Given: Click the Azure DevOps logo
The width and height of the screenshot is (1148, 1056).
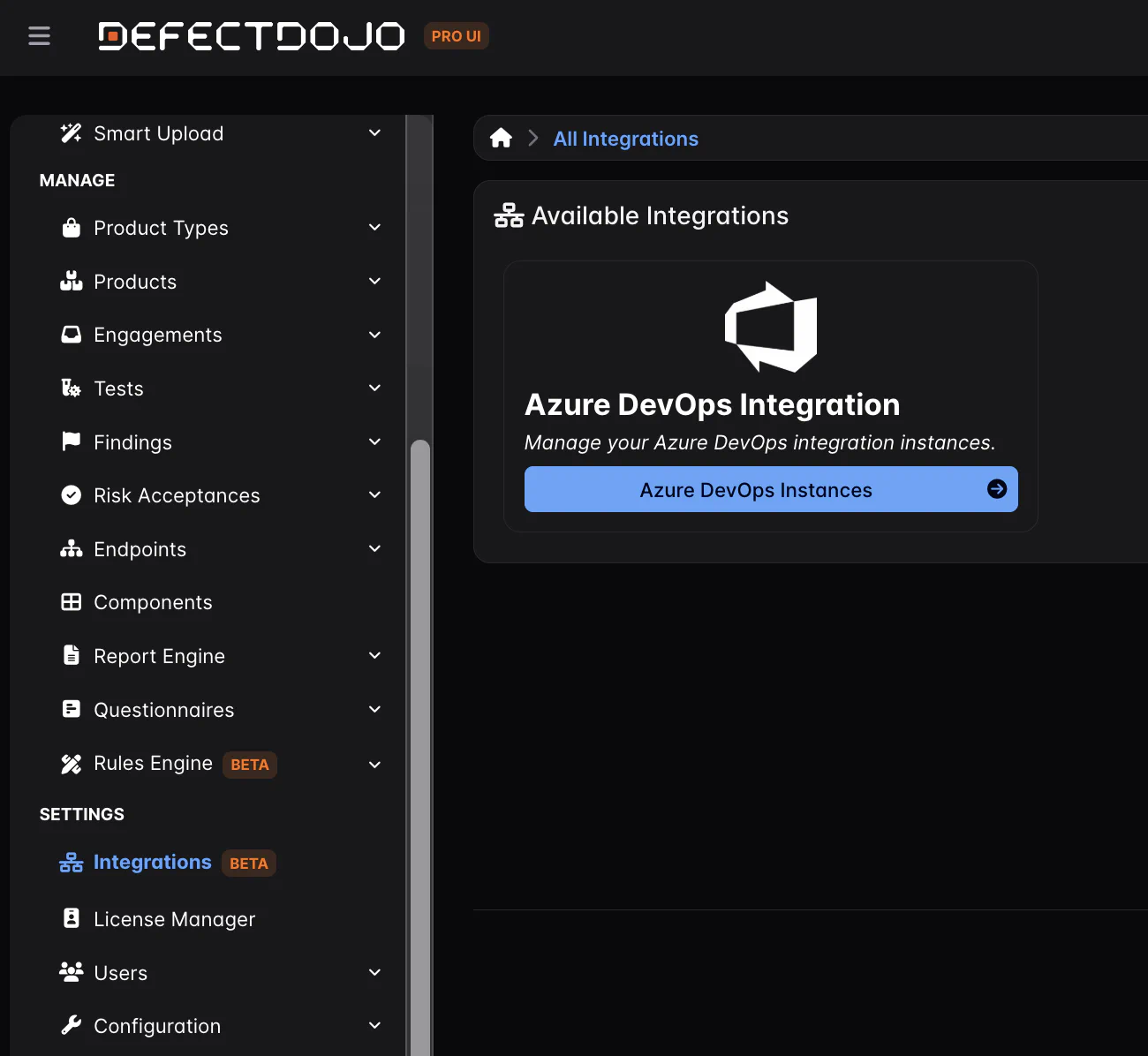Looking at the screenshot, I should (771, 327).
